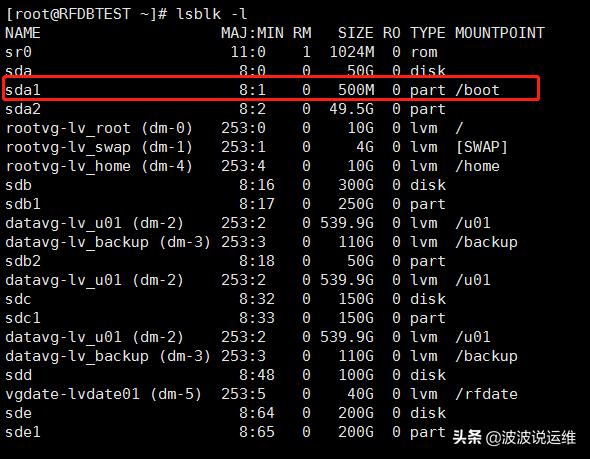Click the 4G size value
590x459 pixels.
(365, 147)
